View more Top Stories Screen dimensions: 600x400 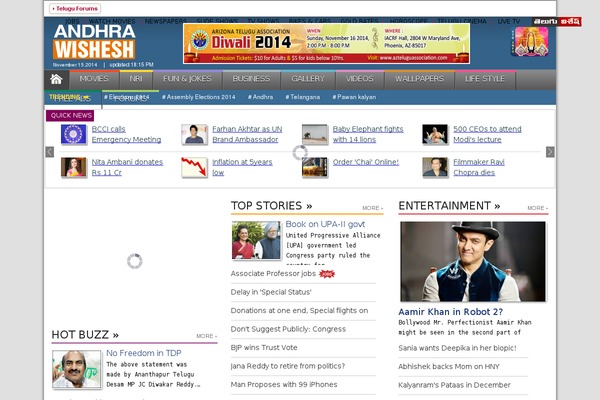point(372,208)
